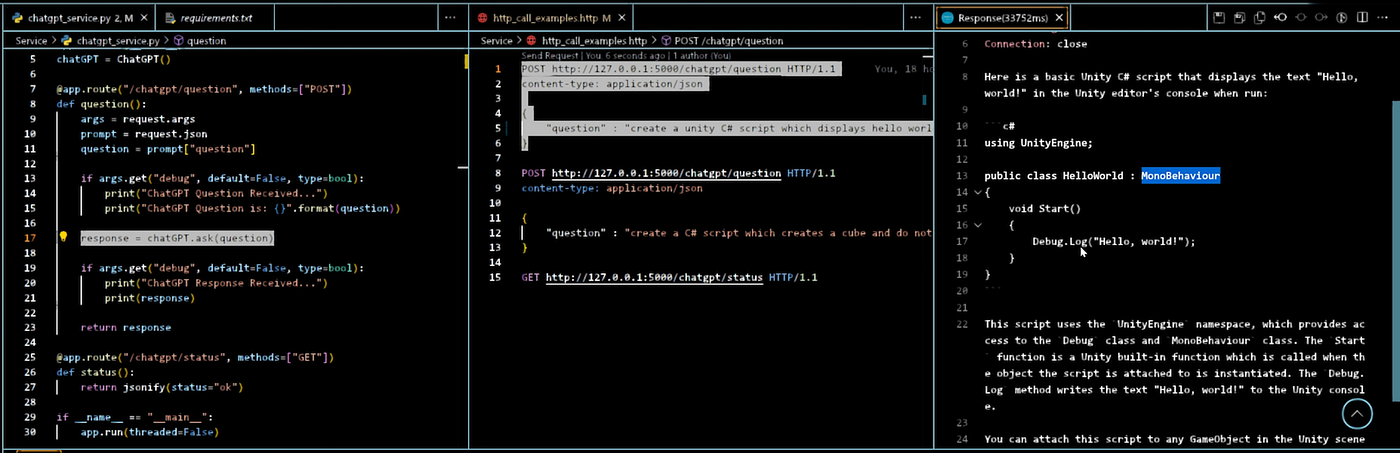Open the POST URL on http line 8
1400x453 pixels.
pyautogui.click(x=666, y=173)
